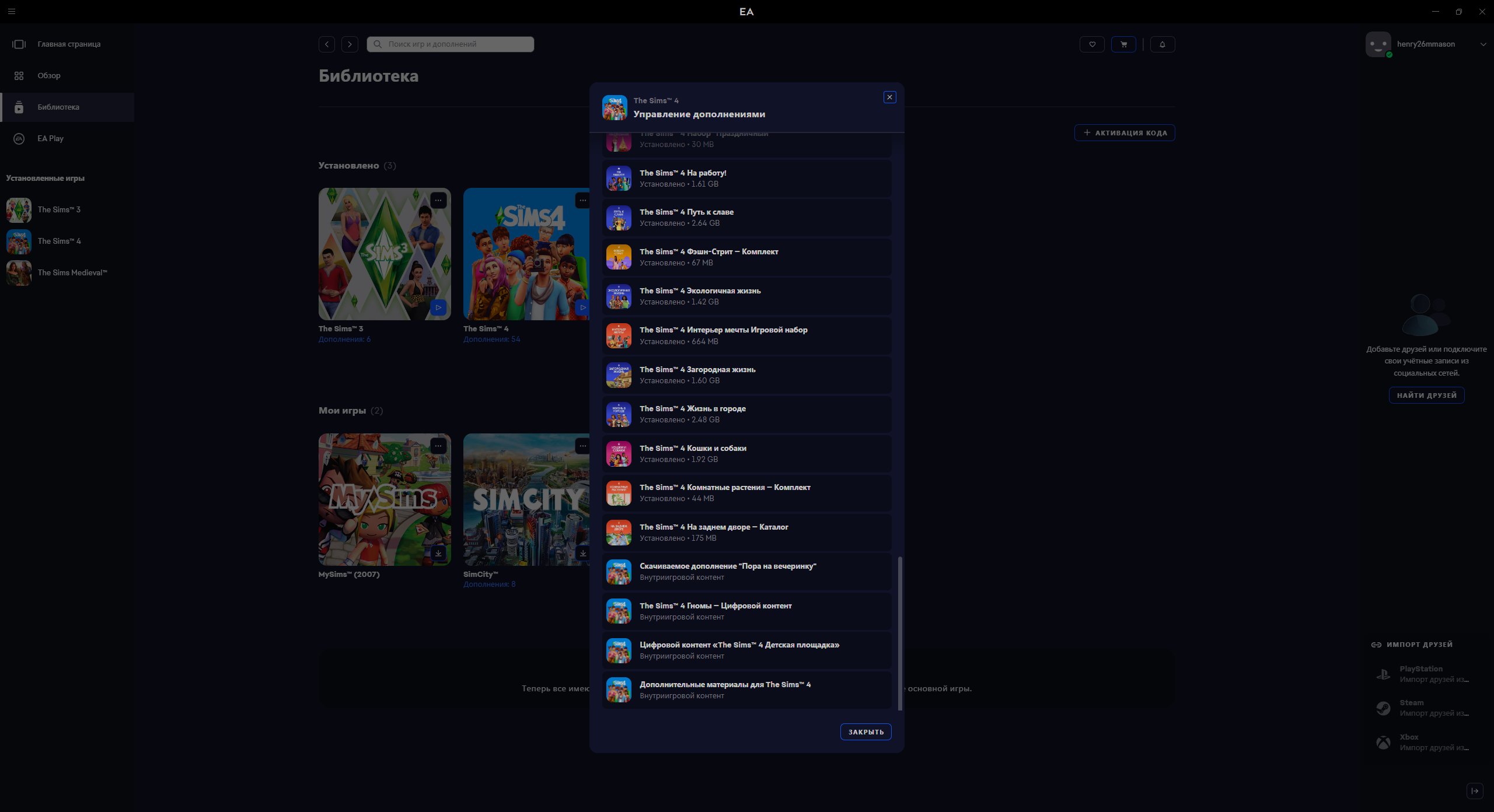Open The Sims Medieval in the installed games list

pyautogui.click(x=67, y=273)
